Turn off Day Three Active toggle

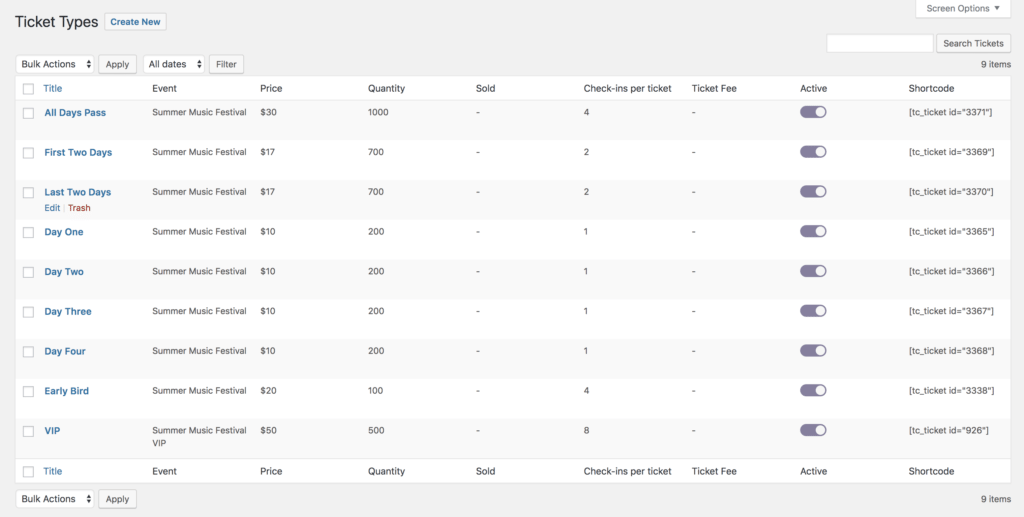(x=813, y=311)
